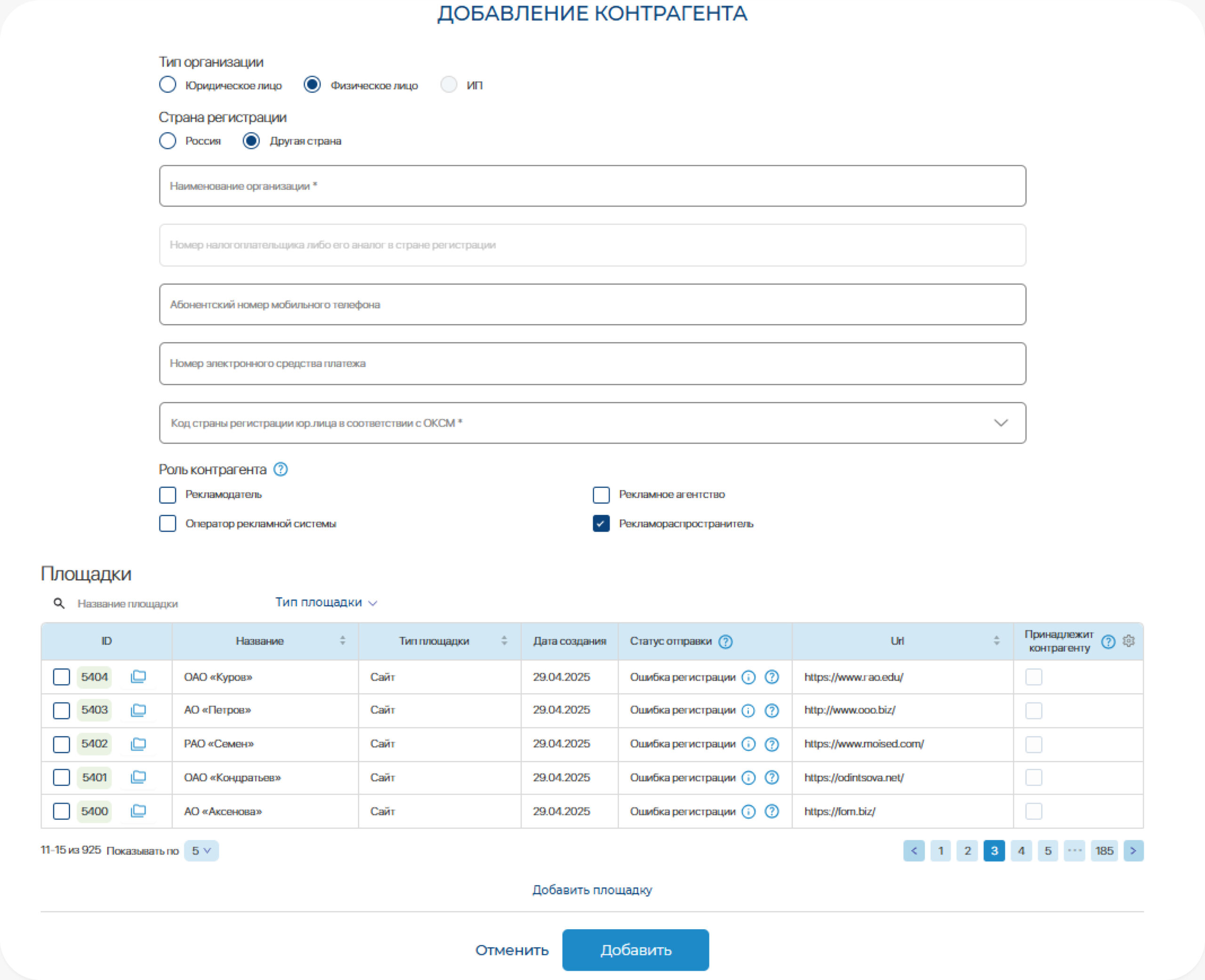Change rows-per-page dropdown showing 5
Viewport: 1205px width, 980px height.
(201, 851)
